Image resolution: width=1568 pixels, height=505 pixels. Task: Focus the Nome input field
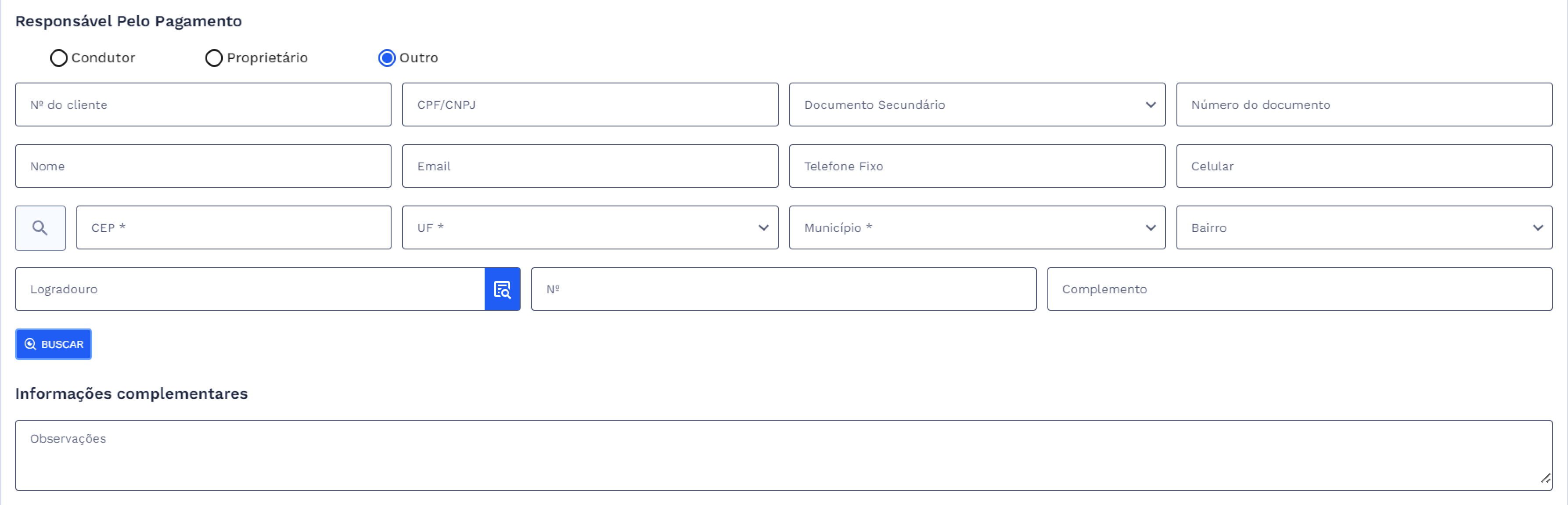[203, 166]
